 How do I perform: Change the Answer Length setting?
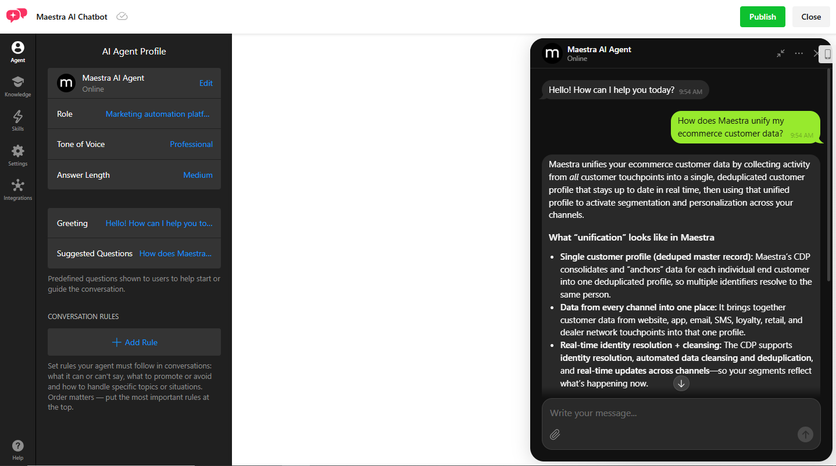click(x=198, y=175)
